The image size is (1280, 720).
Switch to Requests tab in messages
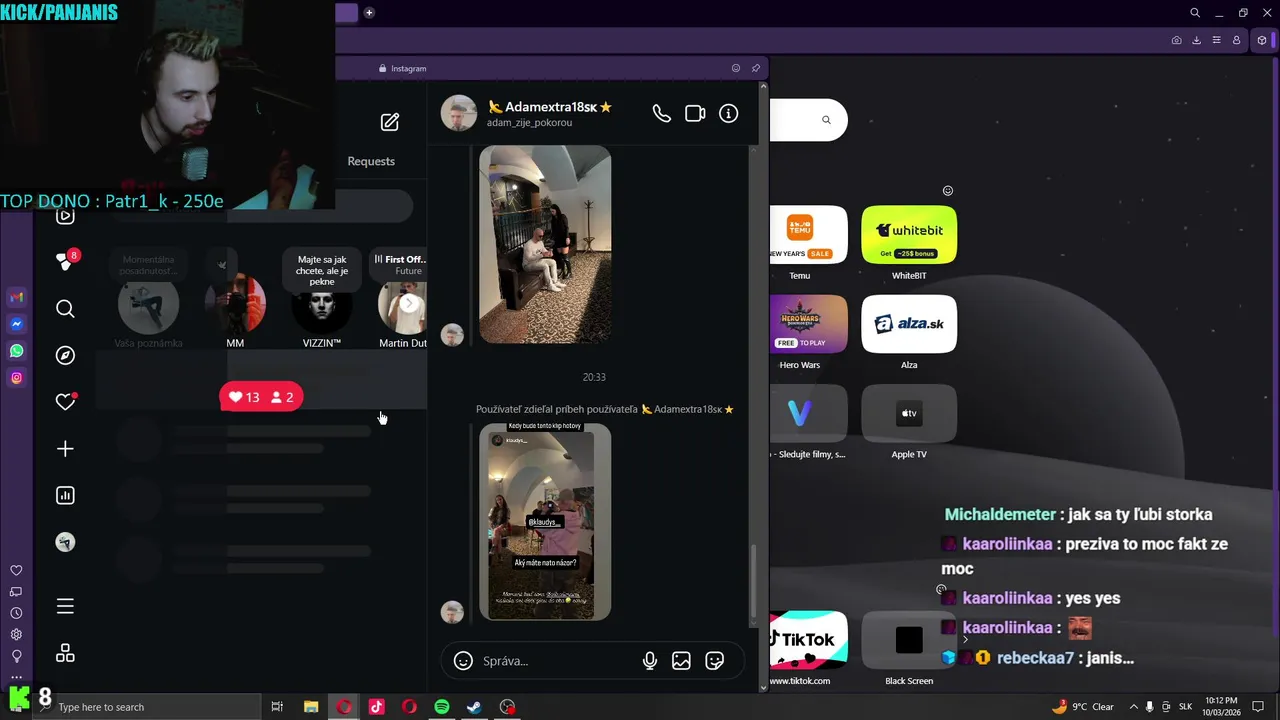371,161
